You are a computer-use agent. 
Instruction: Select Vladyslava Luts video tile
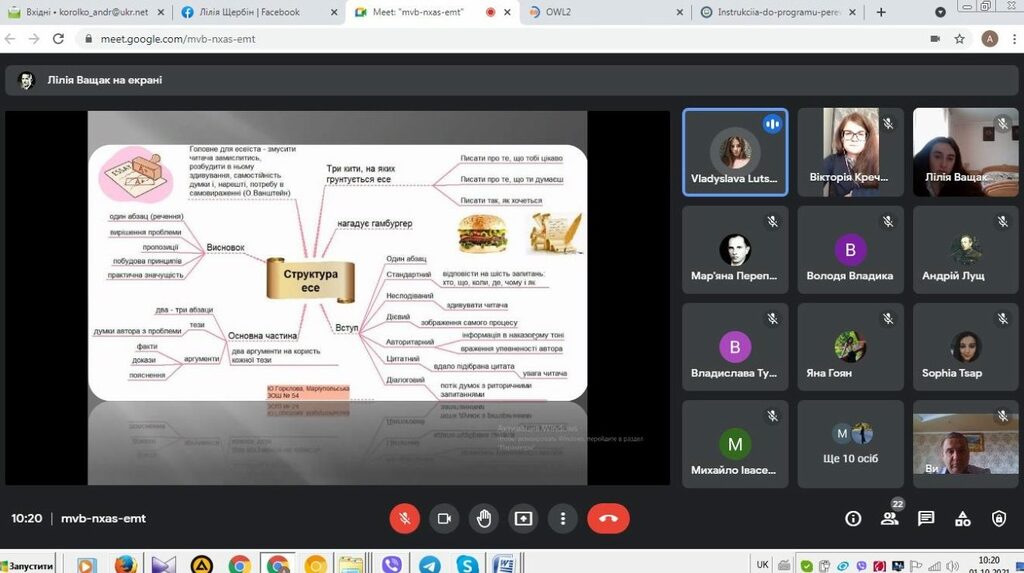(735, 152)
